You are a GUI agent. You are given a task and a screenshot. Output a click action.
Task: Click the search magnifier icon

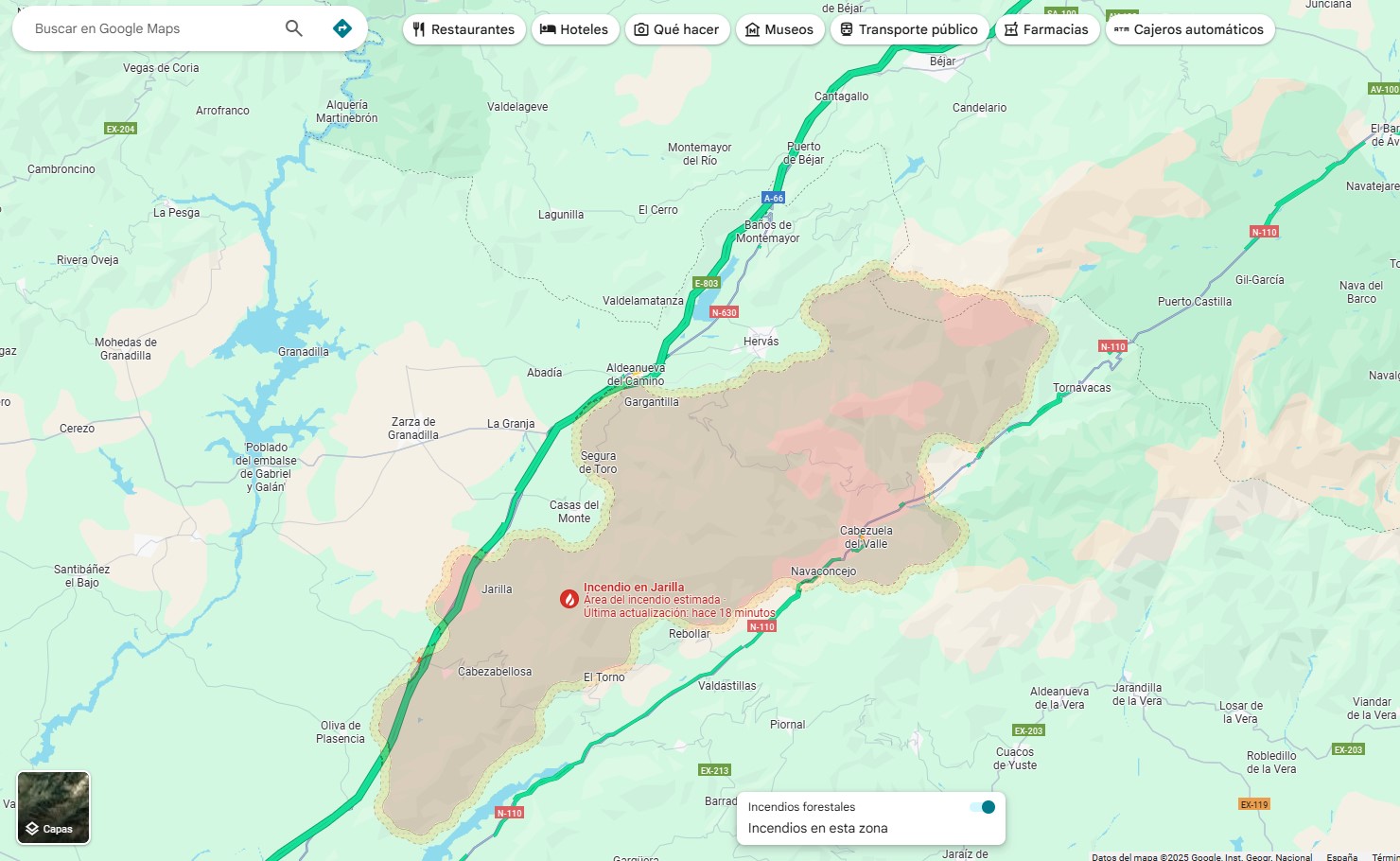click(294, 28)
